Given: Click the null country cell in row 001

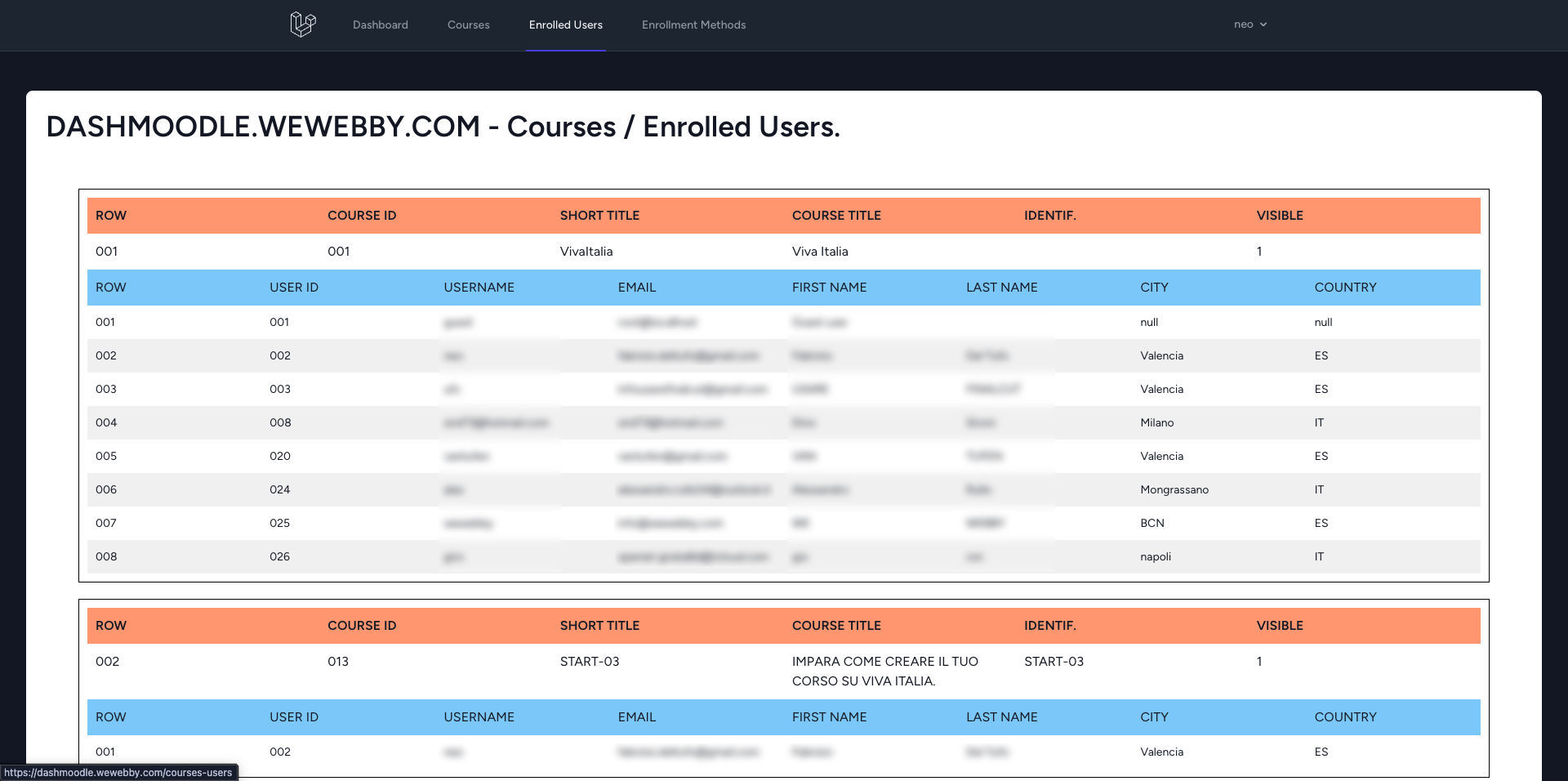Looking at the screenshot, I should (1323, 323).
